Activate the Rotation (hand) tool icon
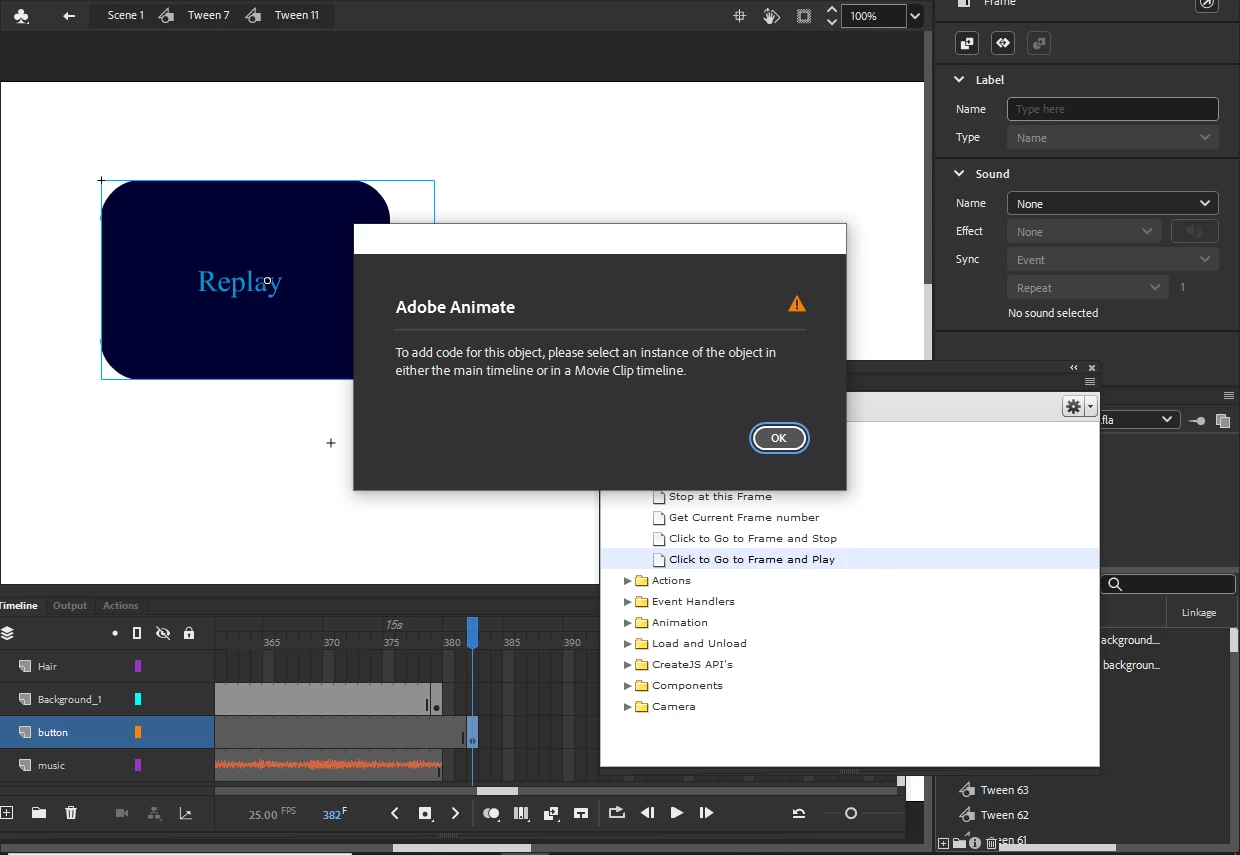Image resolution: width=1240 pixels, height=855 pixels. pos(771,16)
